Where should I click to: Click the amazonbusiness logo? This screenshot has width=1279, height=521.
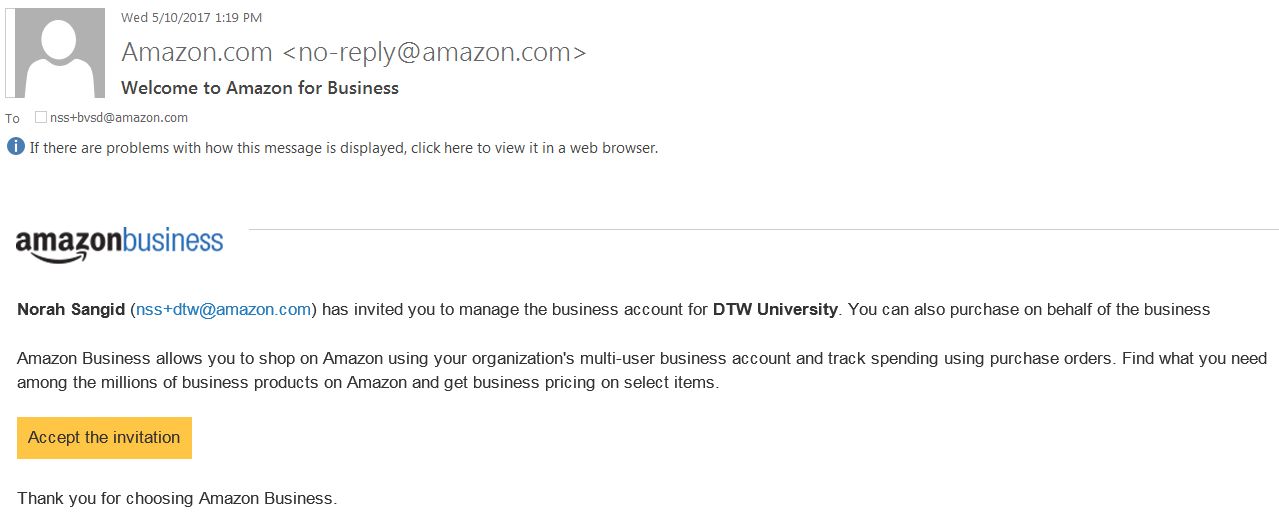click(x=119, y=243)
